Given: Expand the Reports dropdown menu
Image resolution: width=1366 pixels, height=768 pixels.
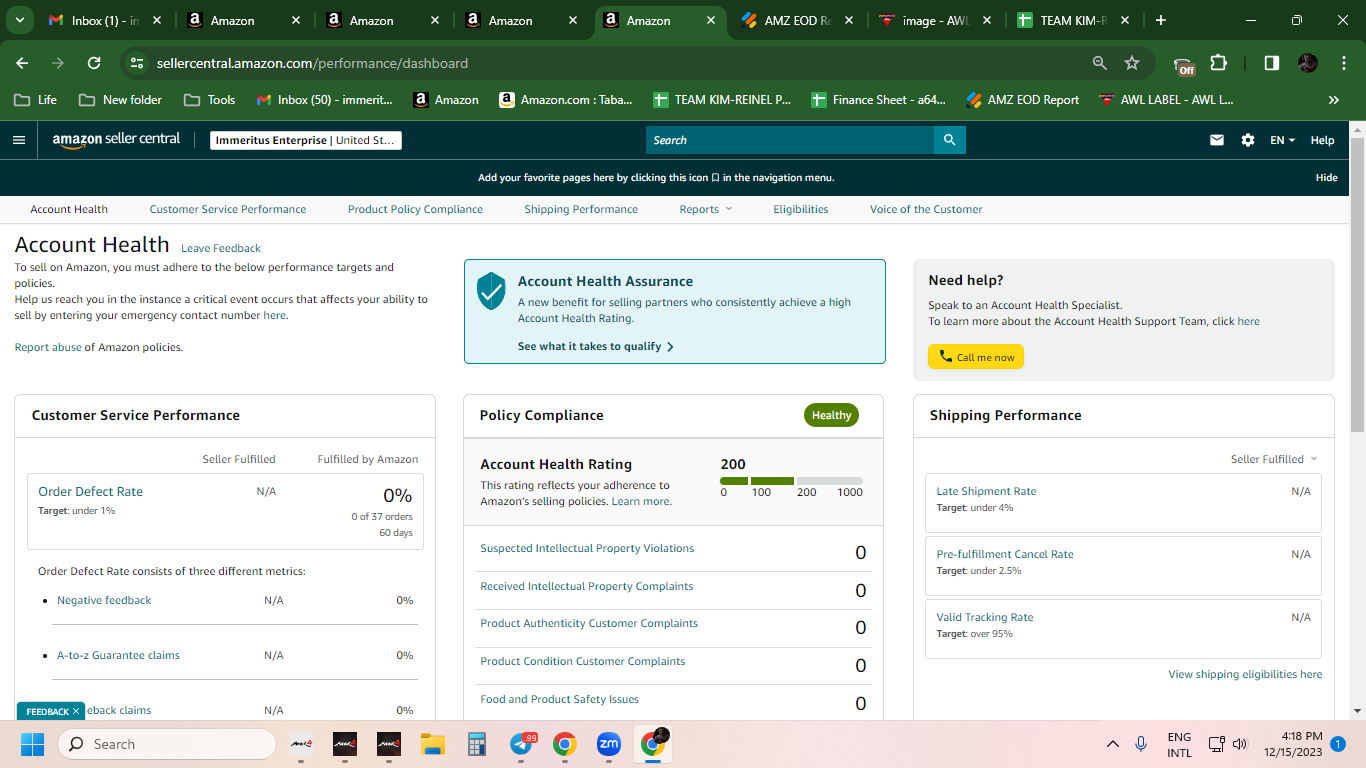Looking at the screenshot, I should click(706, 209).
